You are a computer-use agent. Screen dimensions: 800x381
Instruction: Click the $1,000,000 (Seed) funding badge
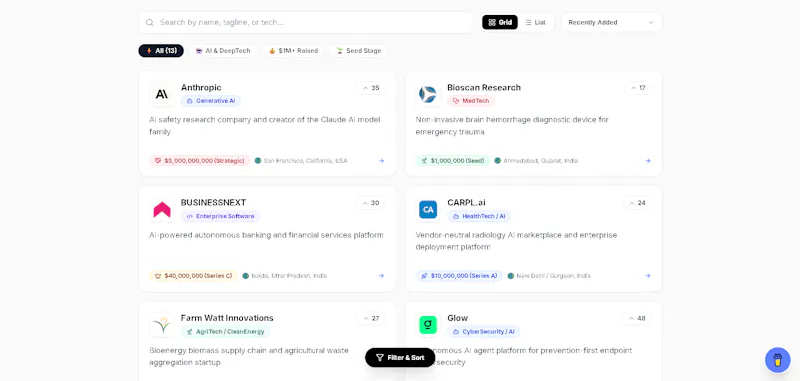[453, 161]
